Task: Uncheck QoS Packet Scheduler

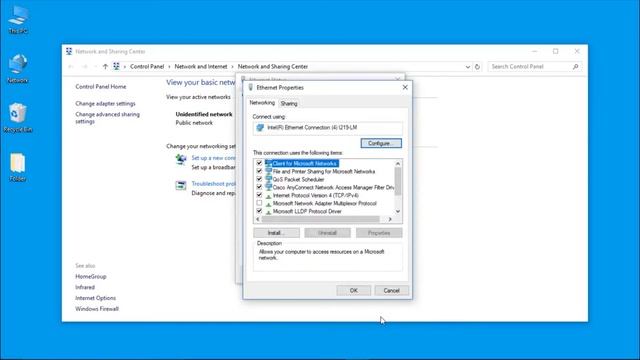Action: pos(259,179)
